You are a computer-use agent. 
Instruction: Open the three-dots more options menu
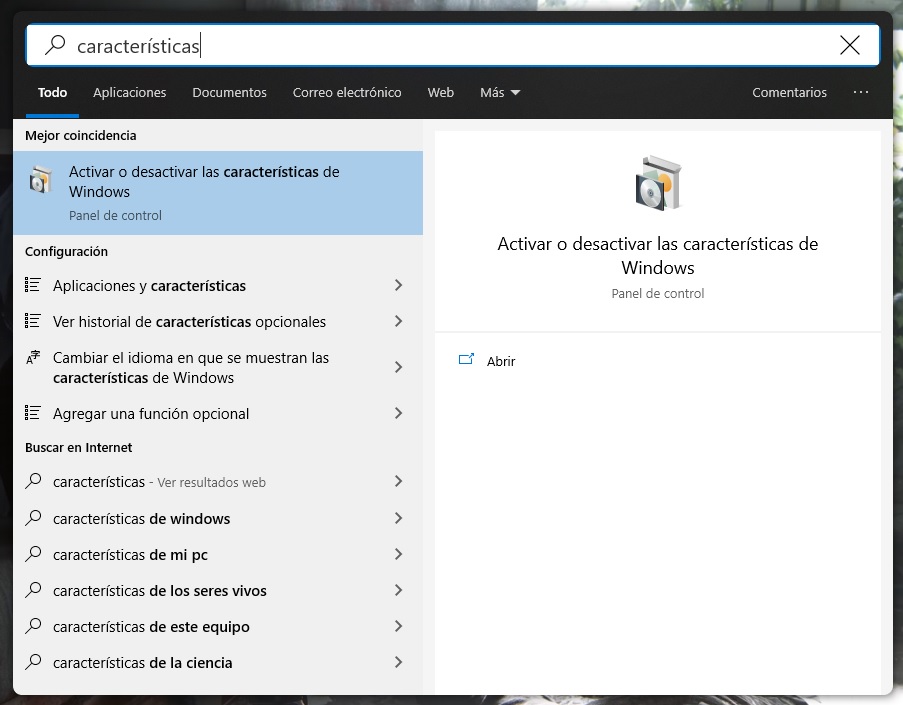tap(861, 92)
